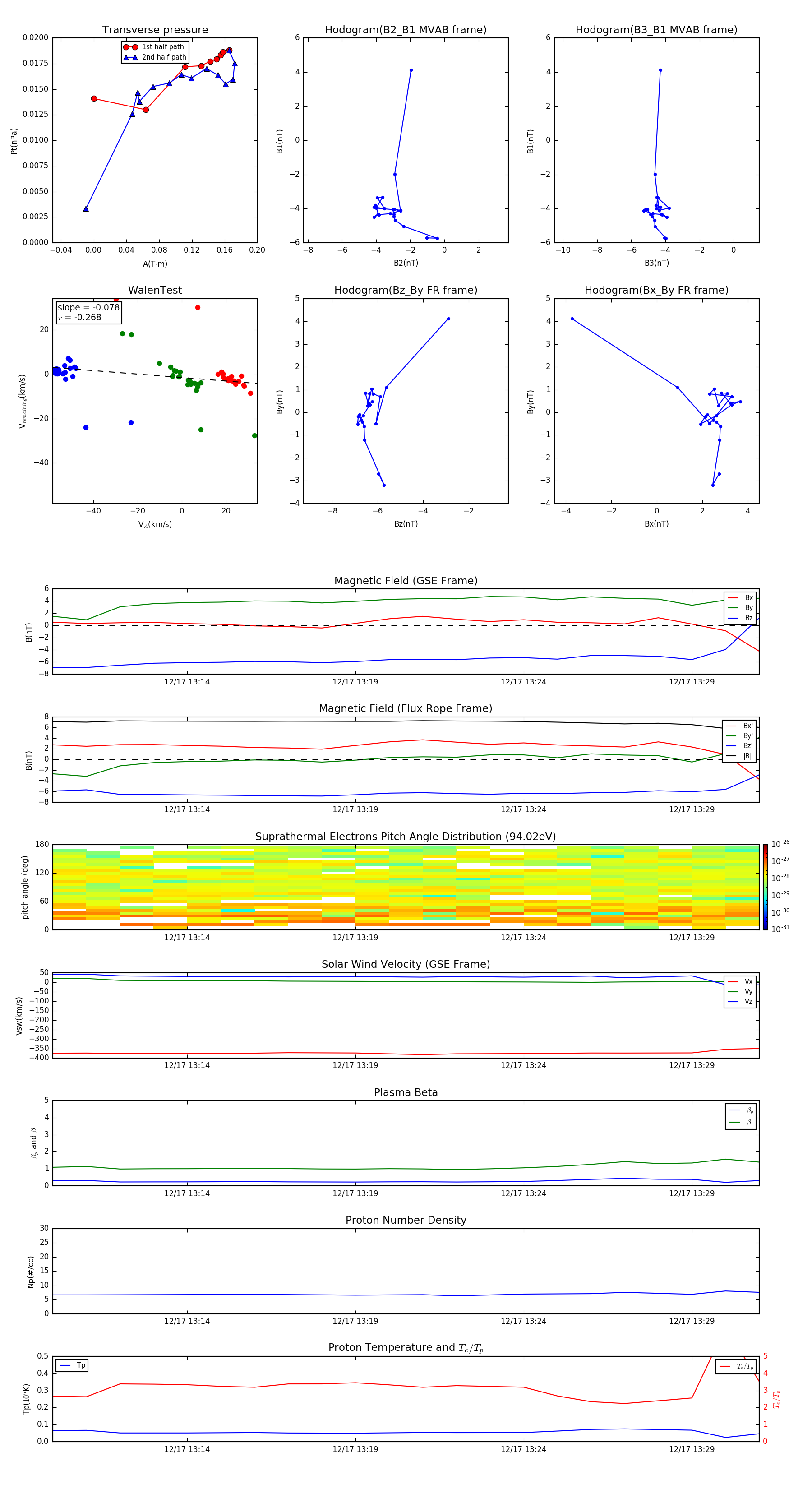The image size is (812, 1489).
Task: Click the WalenTest scatter plot area
Action: 155,401
